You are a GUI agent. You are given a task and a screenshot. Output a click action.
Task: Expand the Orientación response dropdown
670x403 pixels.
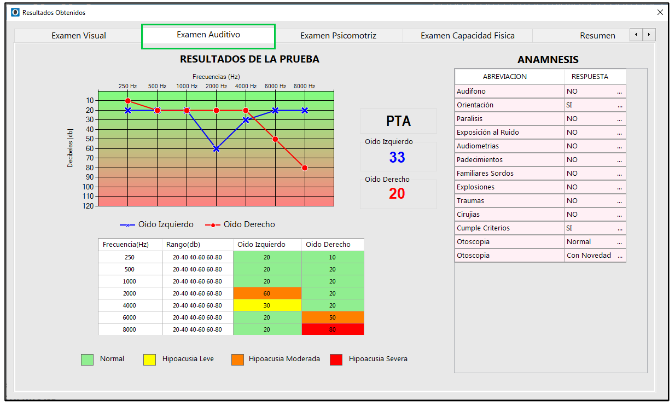[619, 105]
